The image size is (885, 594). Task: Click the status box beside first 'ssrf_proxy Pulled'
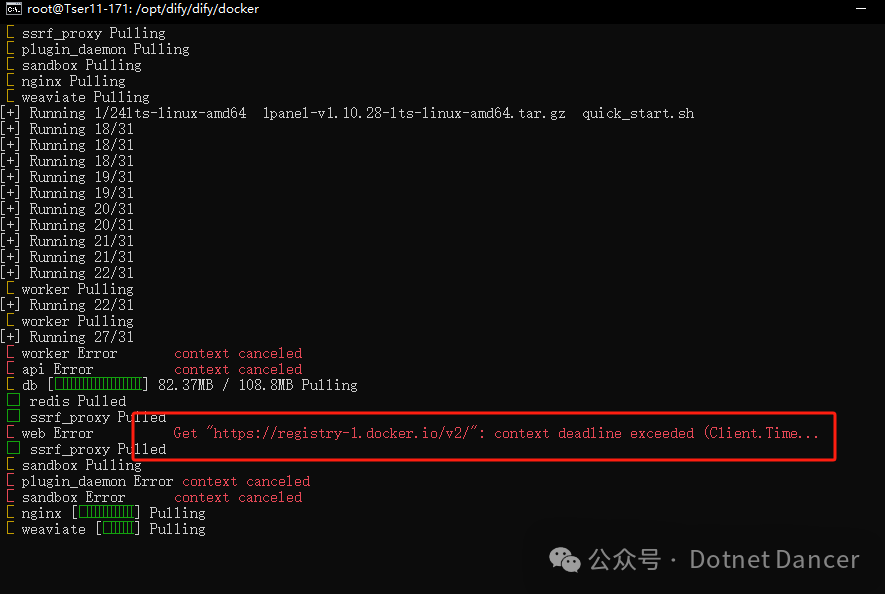[x=13, y=417]
